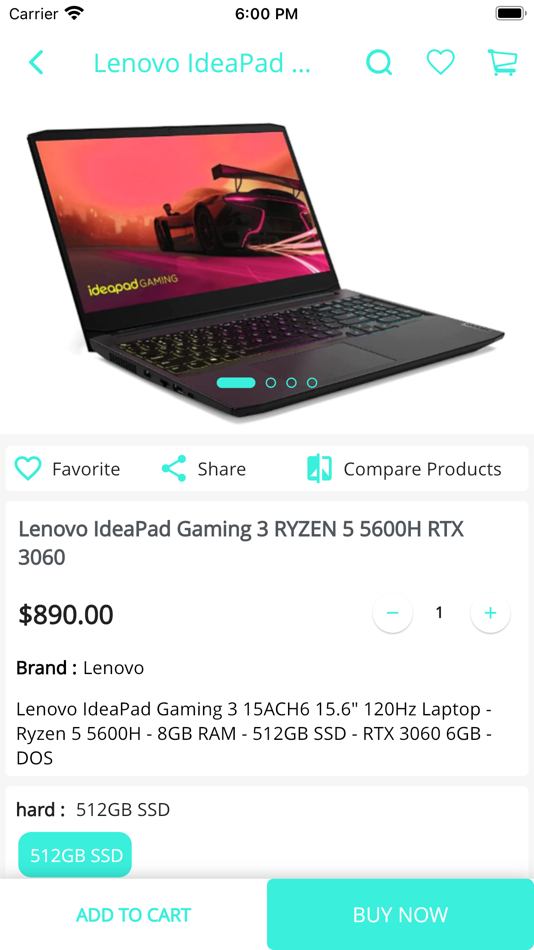Tap the Share icon
The height and width of the screenshot is (950, 534).
174,468
